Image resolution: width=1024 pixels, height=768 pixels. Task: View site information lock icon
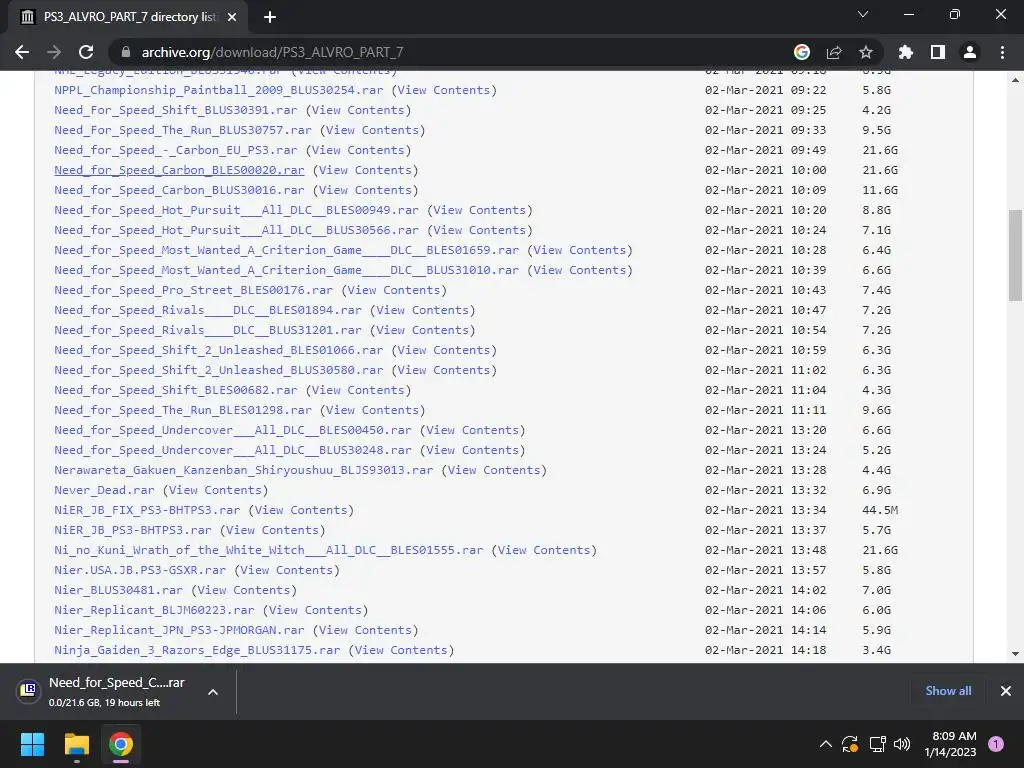126,52
